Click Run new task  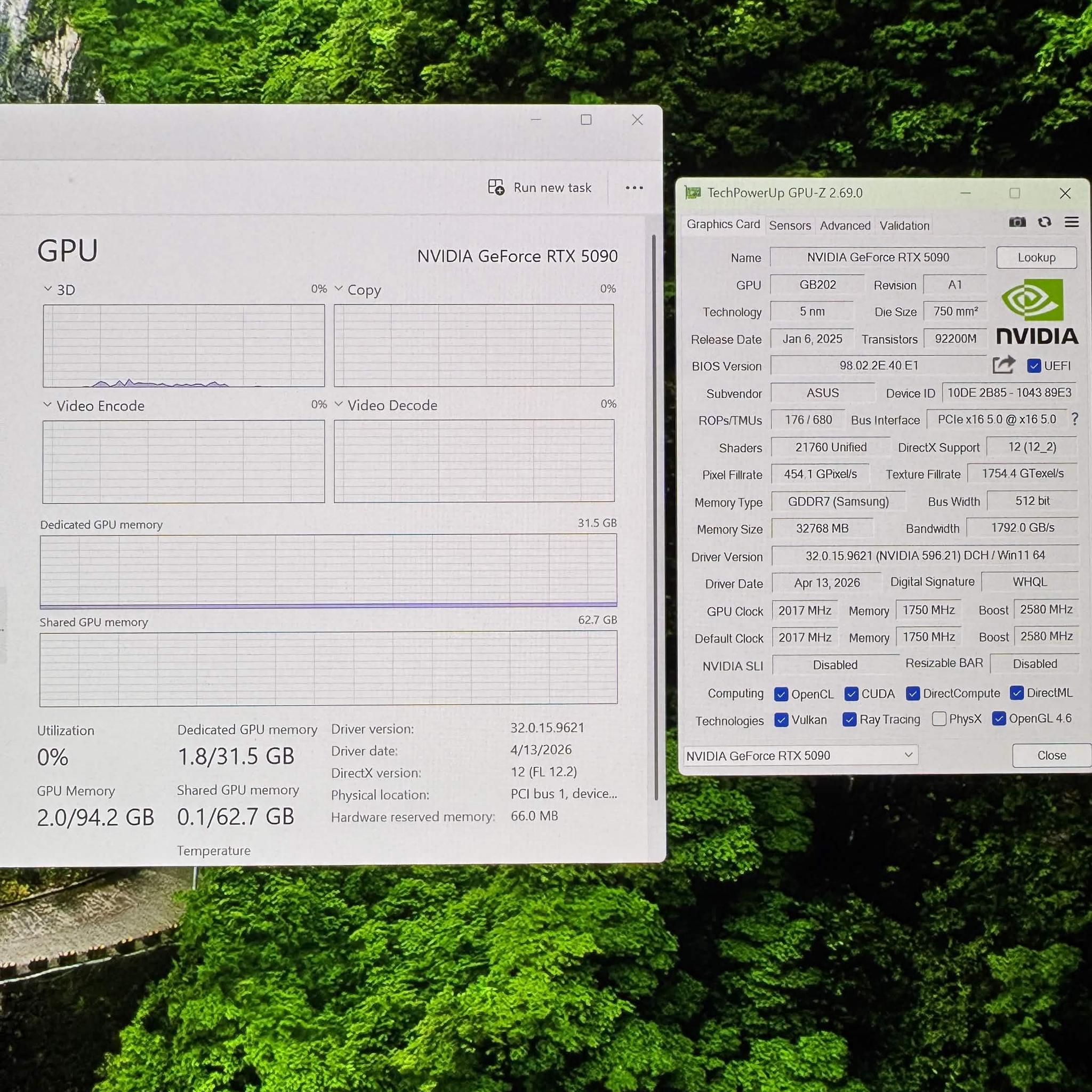540,188
